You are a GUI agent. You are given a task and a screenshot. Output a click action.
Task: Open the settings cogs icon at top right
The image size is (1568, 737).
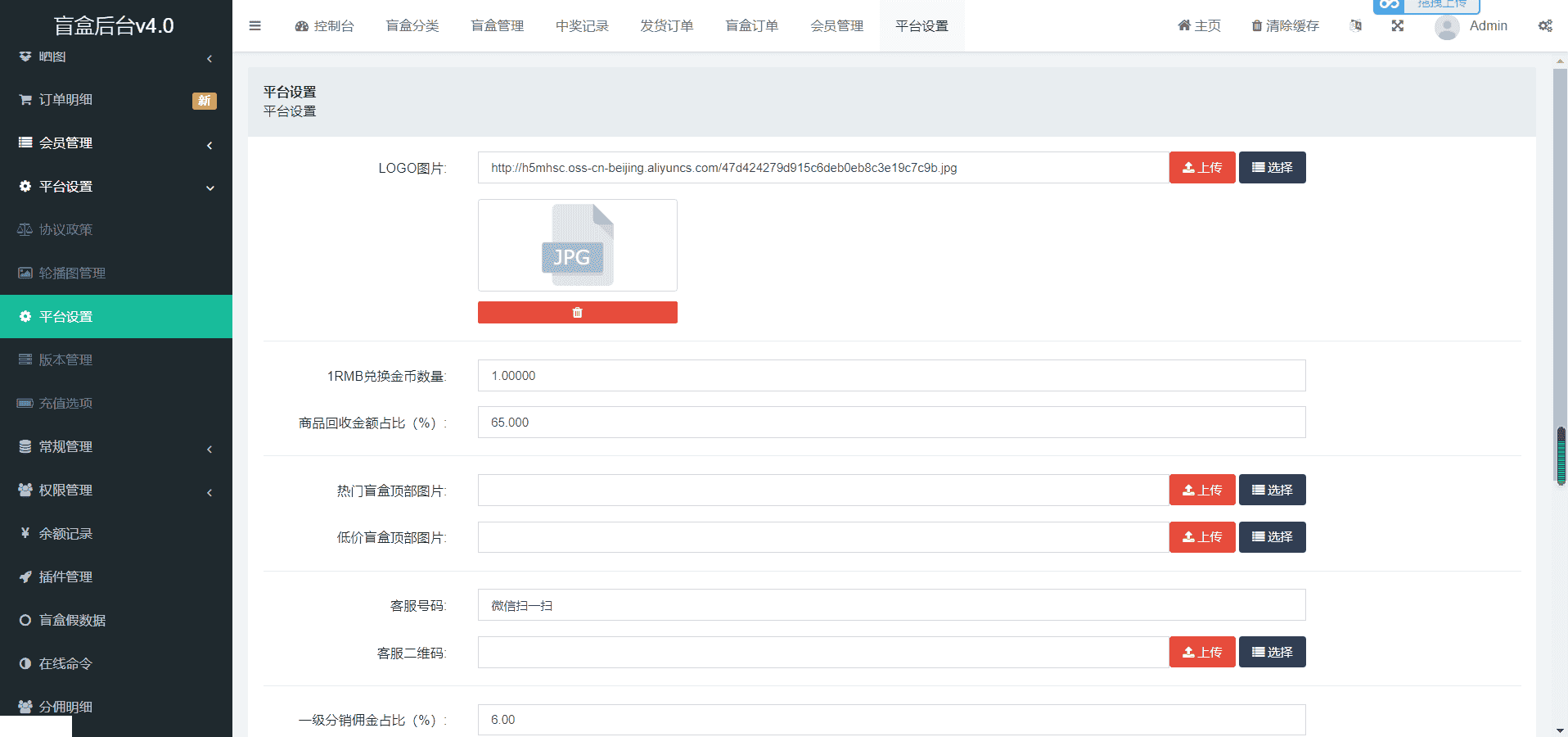click(1544, 26)
